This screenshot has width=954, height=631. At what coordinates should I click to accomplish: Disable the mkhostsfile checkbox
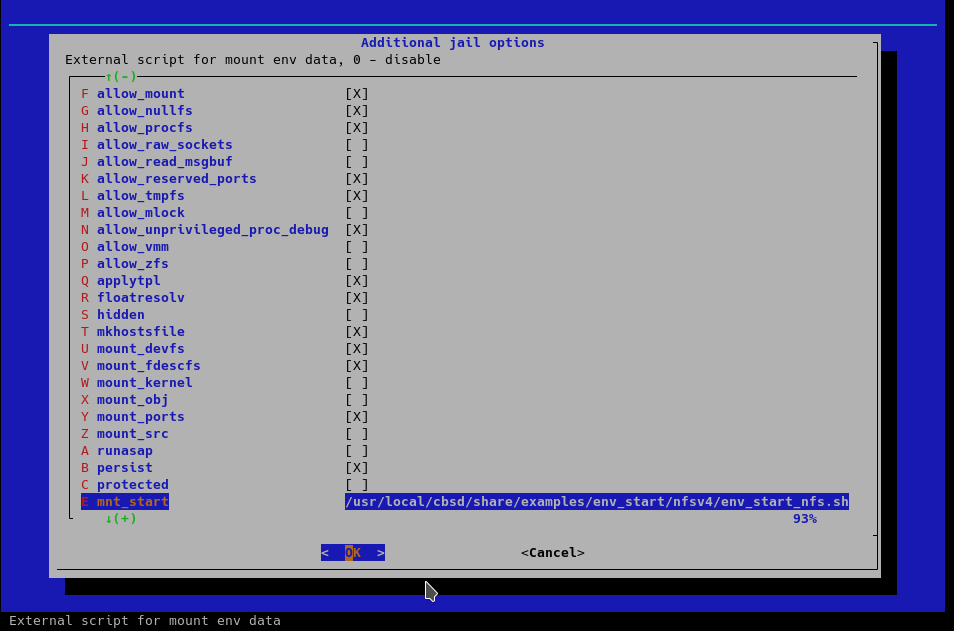coord(357,332)
